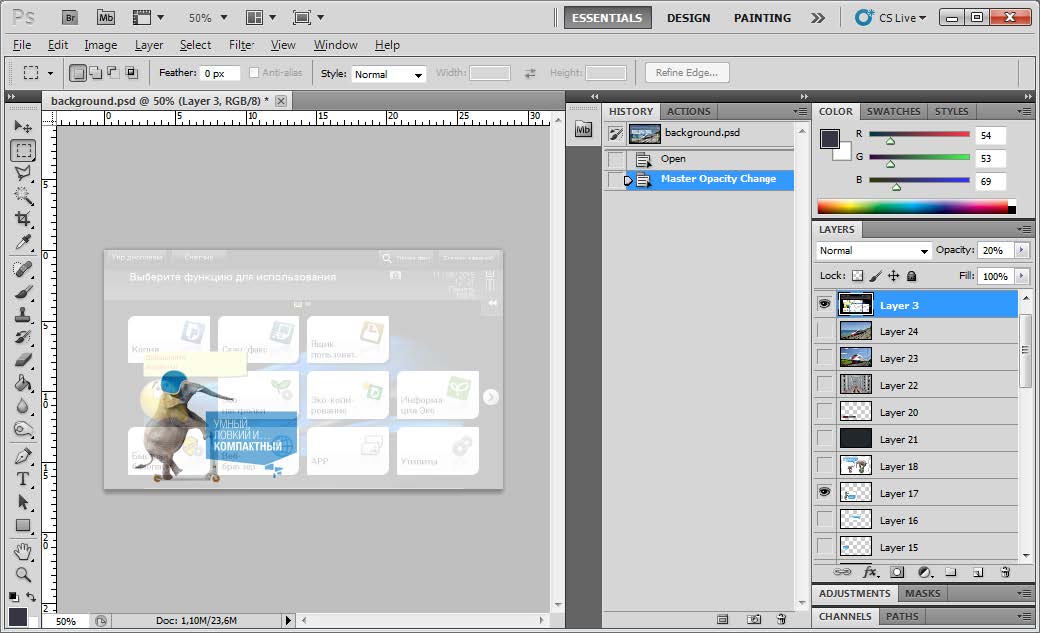Create new adjustment layer icon

(925, 572)
